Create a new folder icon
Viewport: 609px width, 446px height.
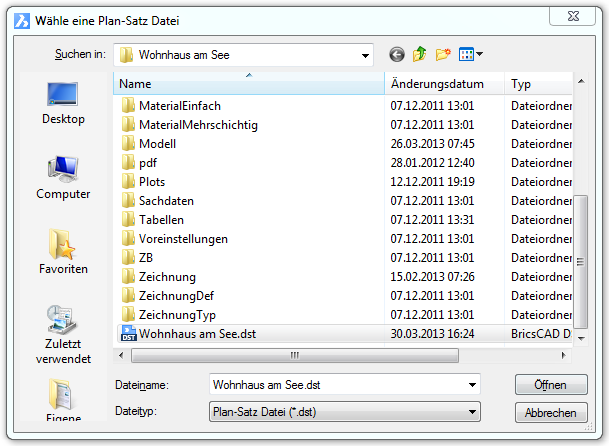pos(443,54)
